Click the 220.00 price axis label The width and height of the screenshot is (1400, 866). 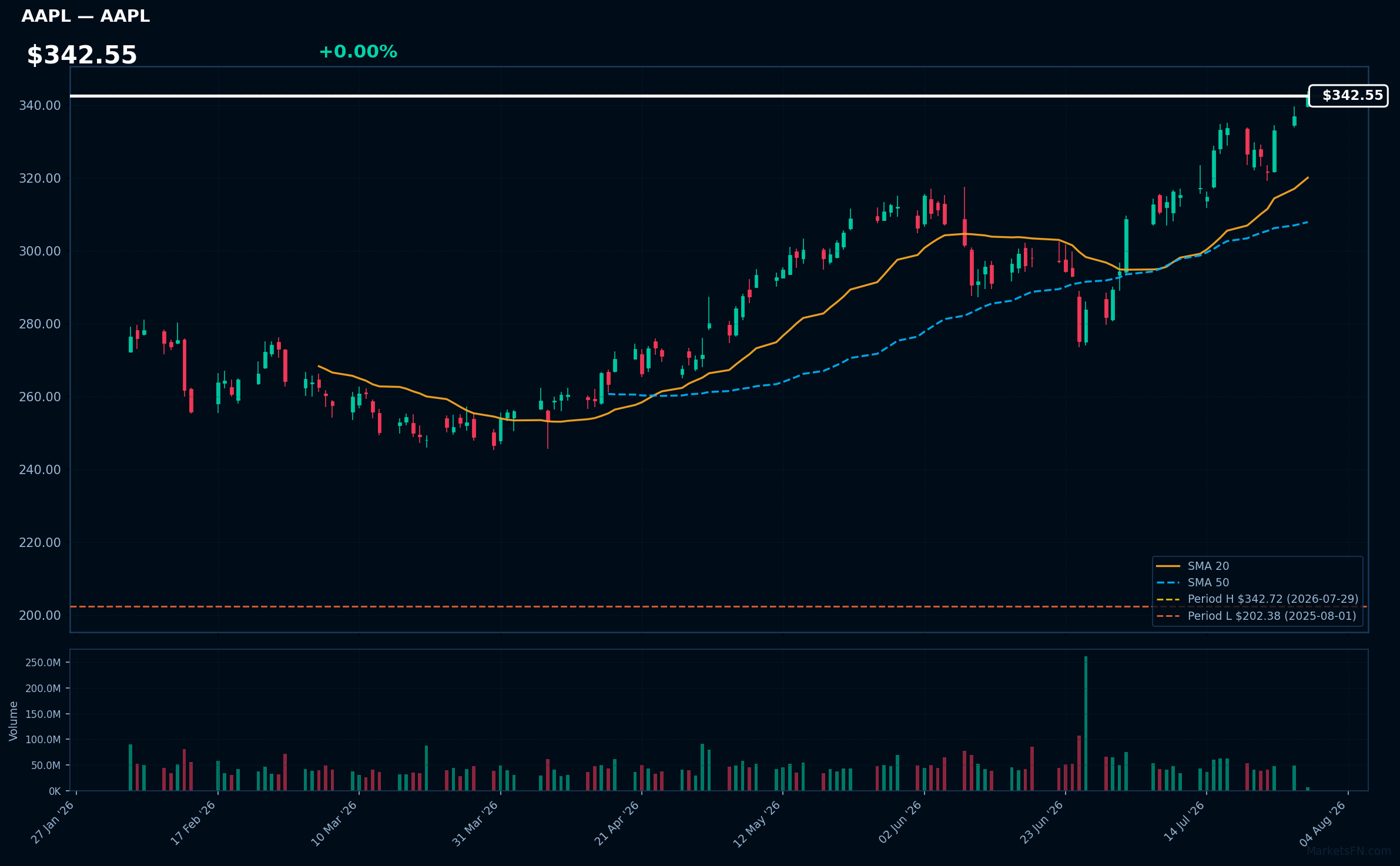point(40,543)
